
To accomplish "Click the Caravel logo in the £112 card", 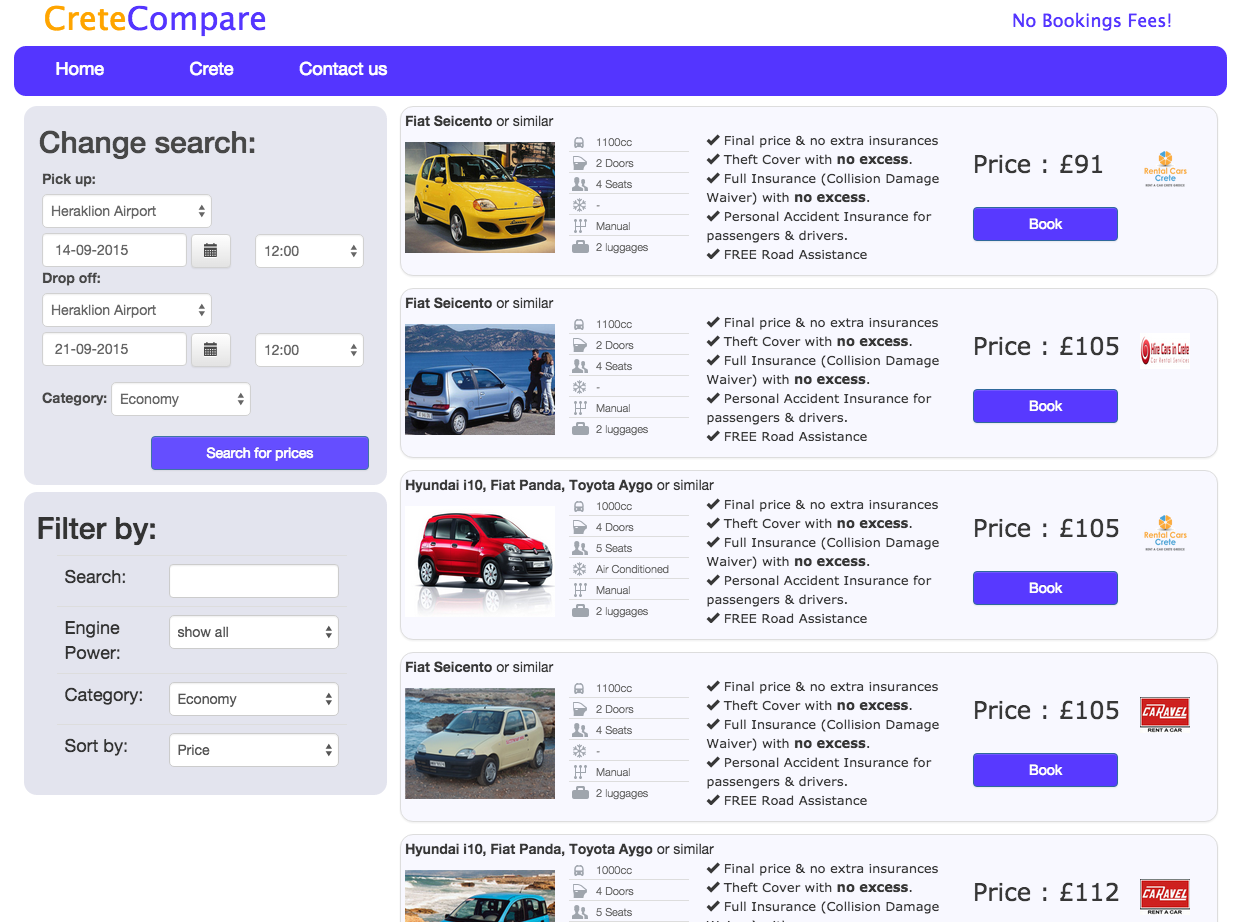I will 1165,896.
